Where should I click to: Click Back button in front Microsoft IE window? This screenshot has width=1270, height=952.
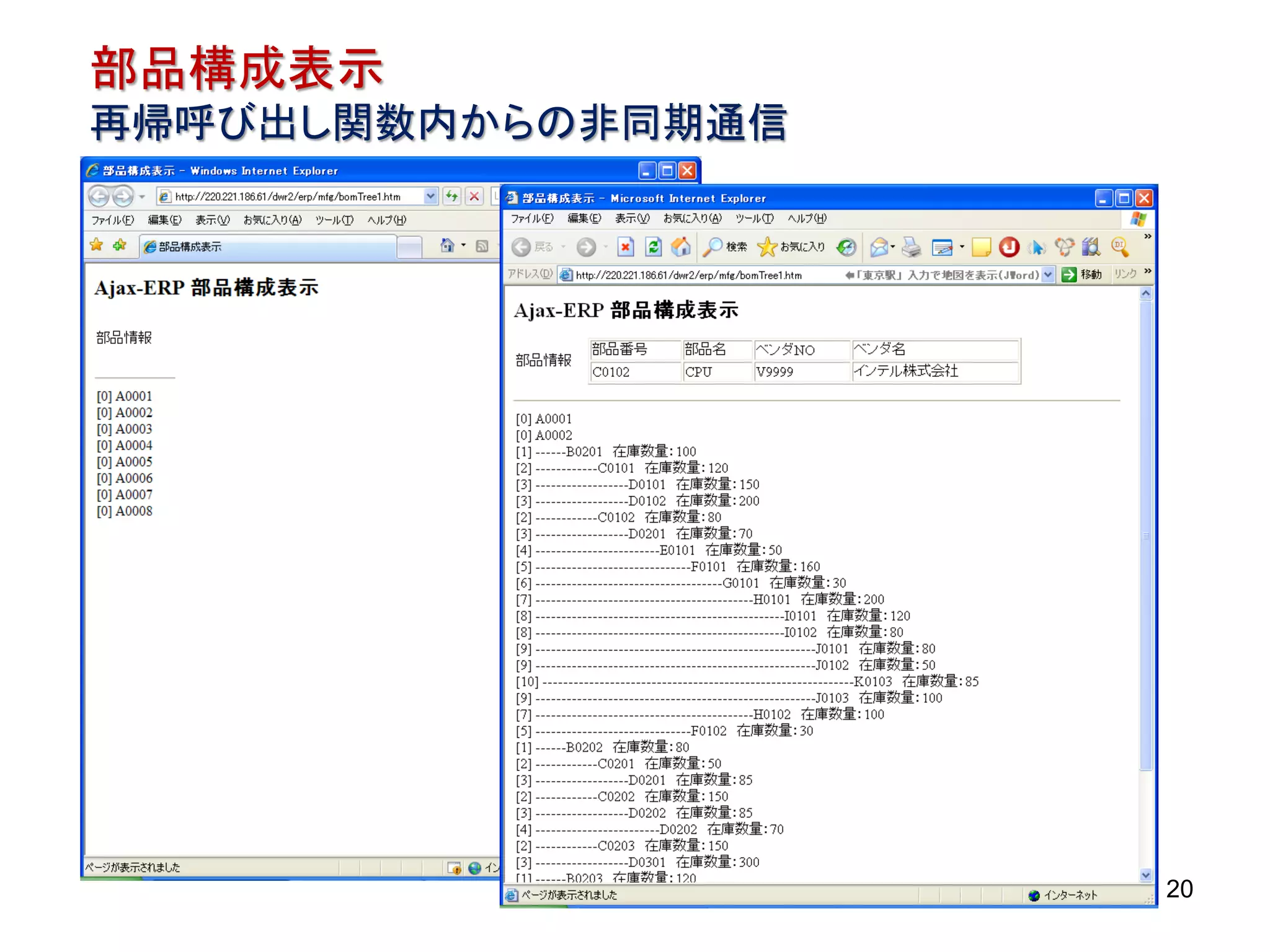(532, 247)
